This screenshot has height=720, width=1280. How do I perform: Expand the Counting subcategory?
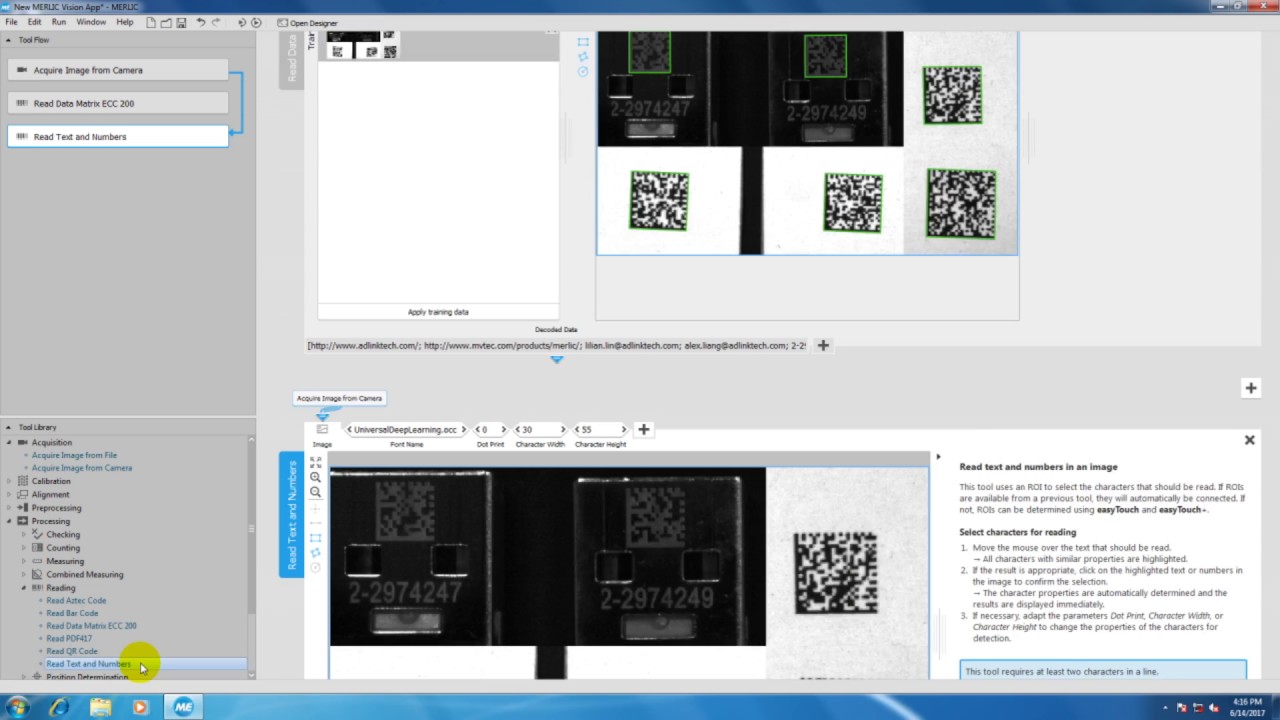tap(23, 548)
